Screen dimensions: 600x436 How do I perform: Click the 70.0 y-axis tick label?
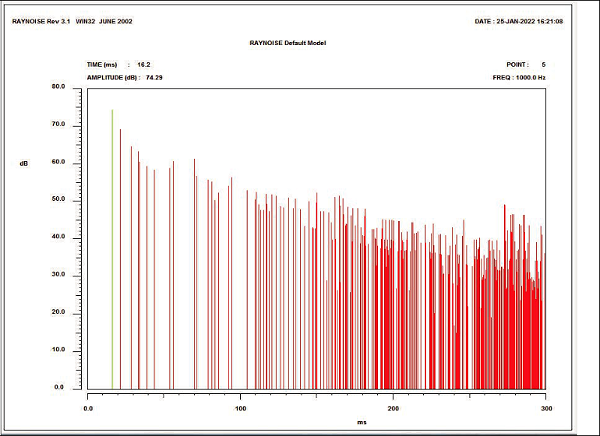coord(58,125)
